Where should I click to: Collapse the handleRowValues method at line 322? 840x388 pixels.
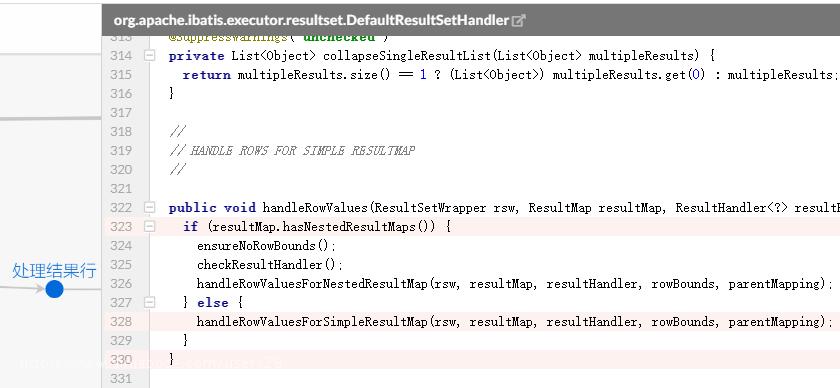tap(149, 208)
